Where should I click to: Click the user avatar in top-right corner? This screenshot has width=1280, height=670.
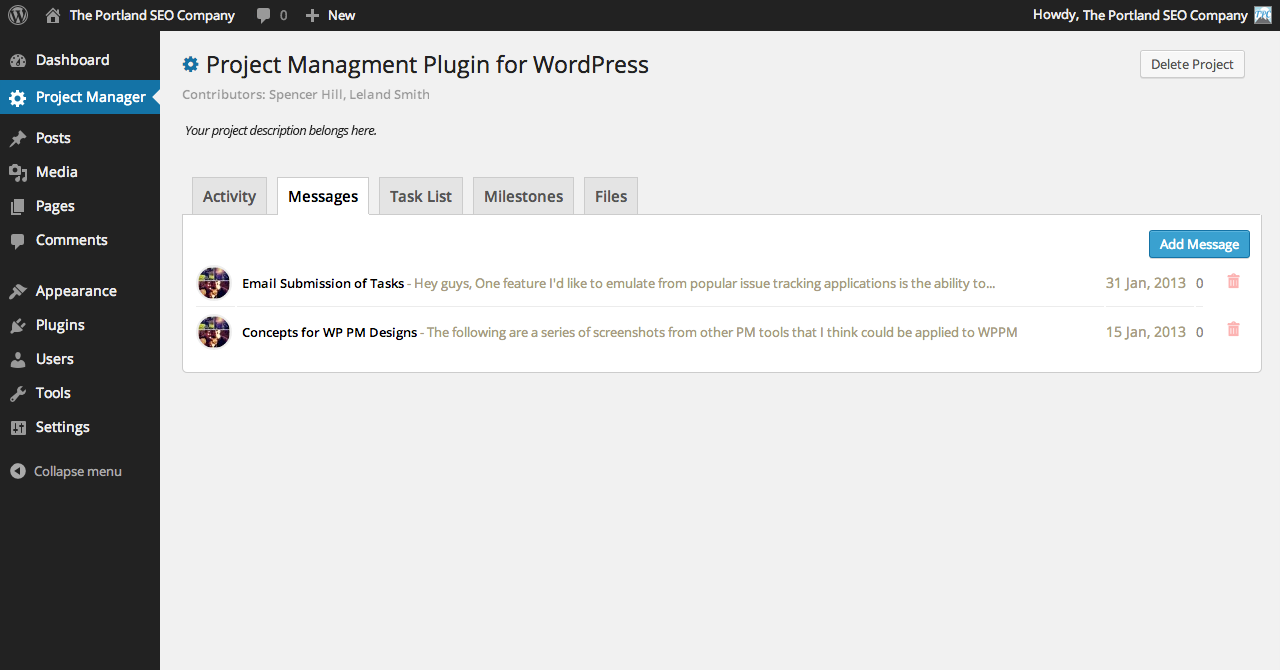(x=1263, y=15)
